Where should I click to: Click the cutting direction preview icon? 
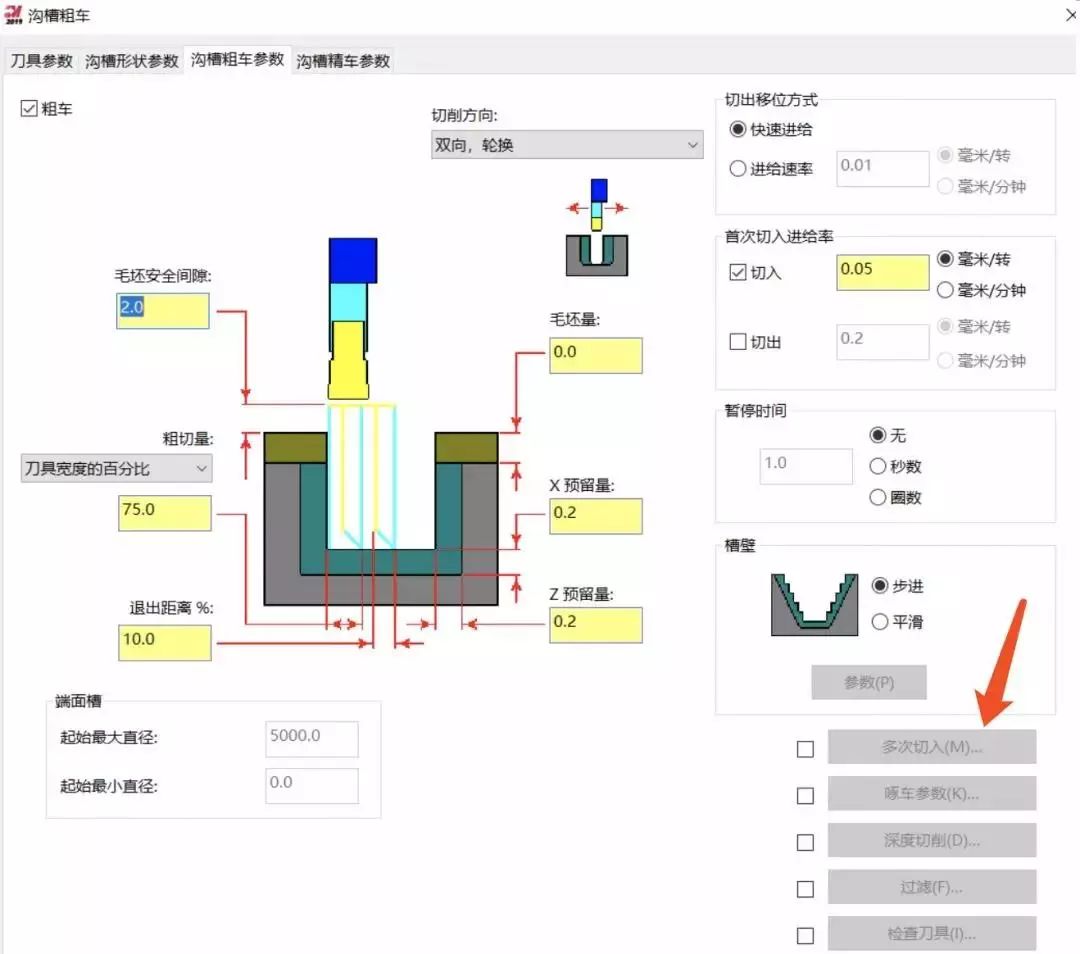pyautogui.click(x=596, y=228)
